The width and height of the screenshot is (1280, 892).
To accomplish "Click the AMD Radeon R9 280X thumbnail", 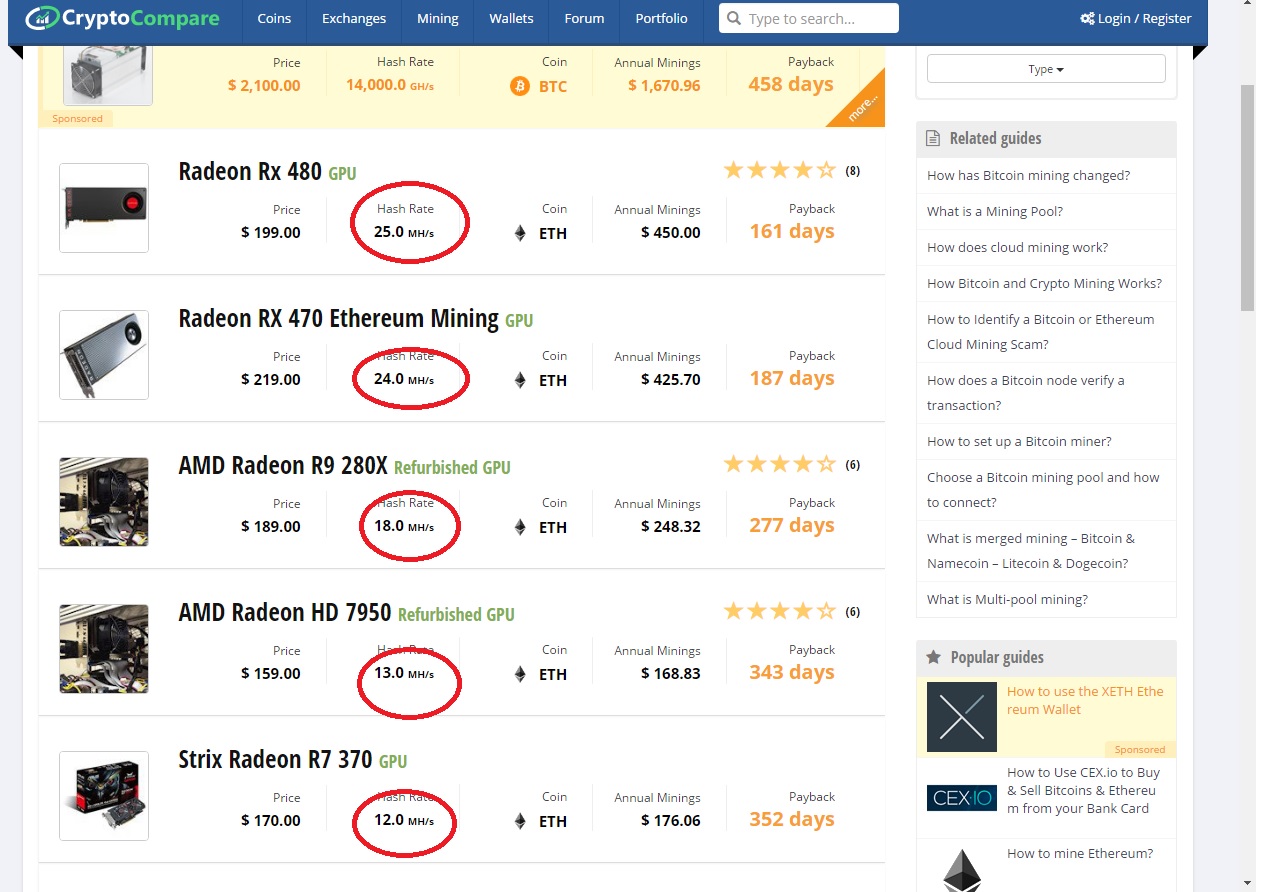I will pyautogui.click(x=104, y=502).
